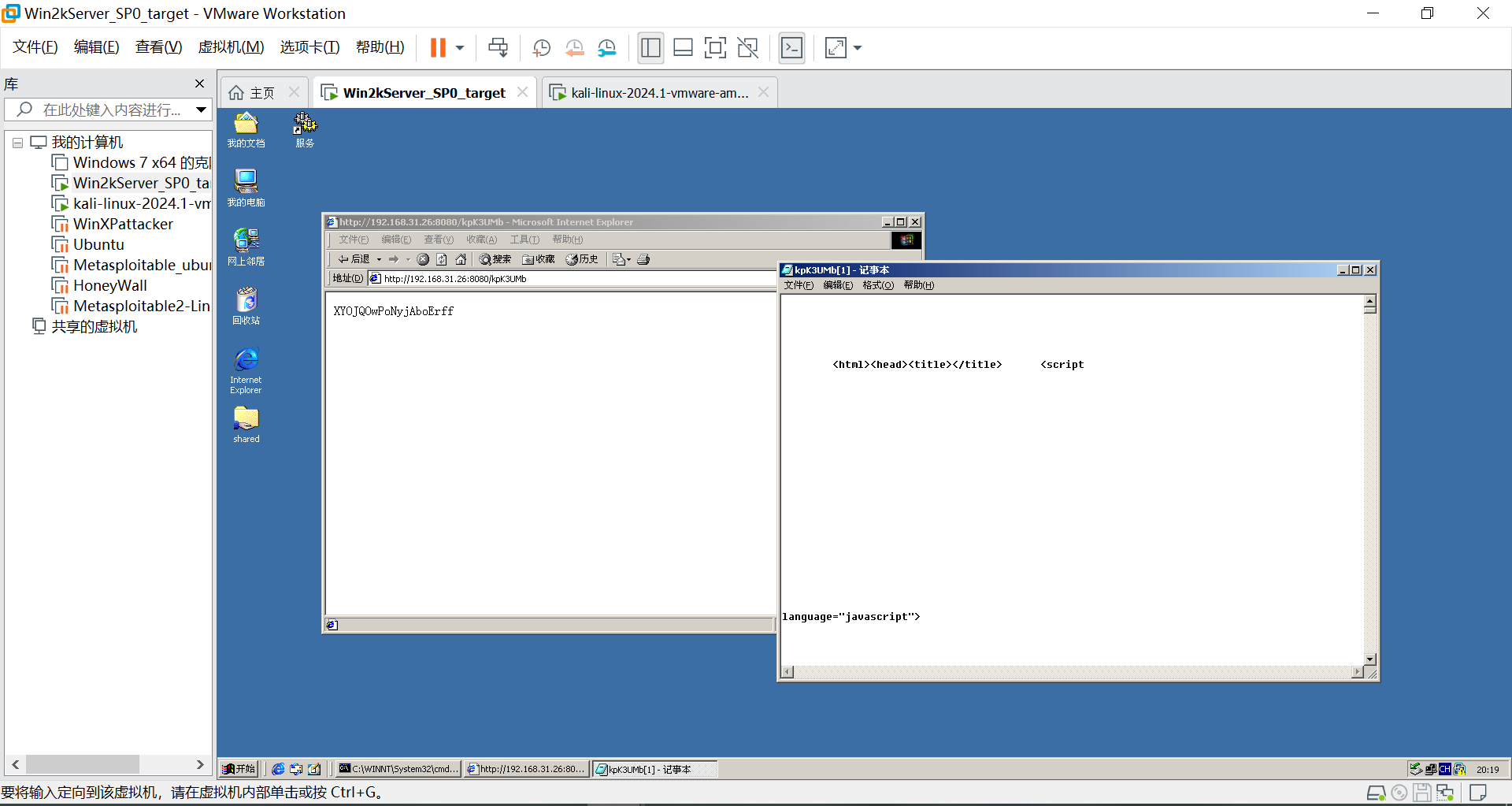Open the VMware 查看(V) menu
The image size is (1512, 806).
pyautogui.click(x=158, y=47)
